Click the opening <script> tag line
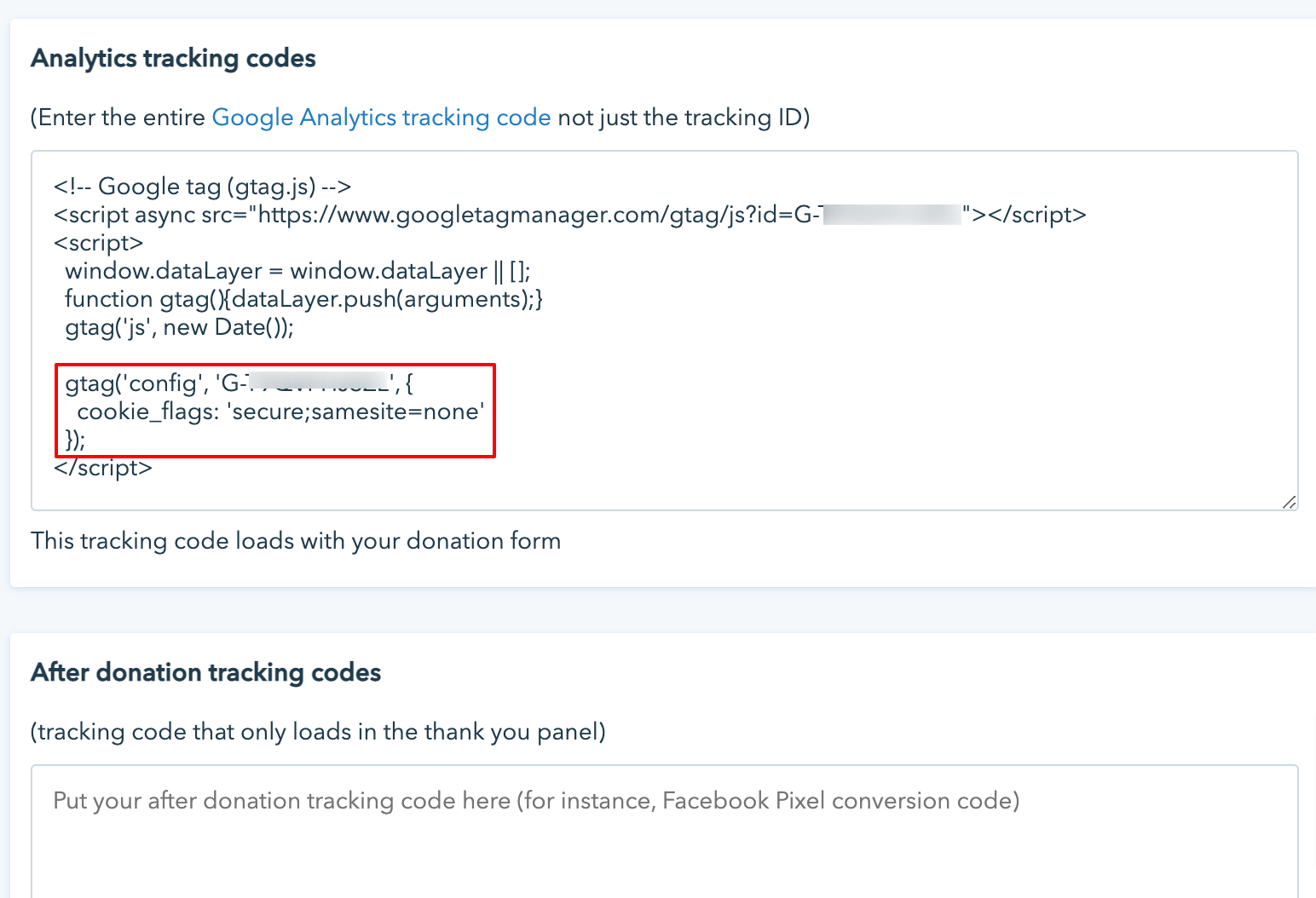The width and height of the screenshot is (1316, 898). [x=98, y=243]
